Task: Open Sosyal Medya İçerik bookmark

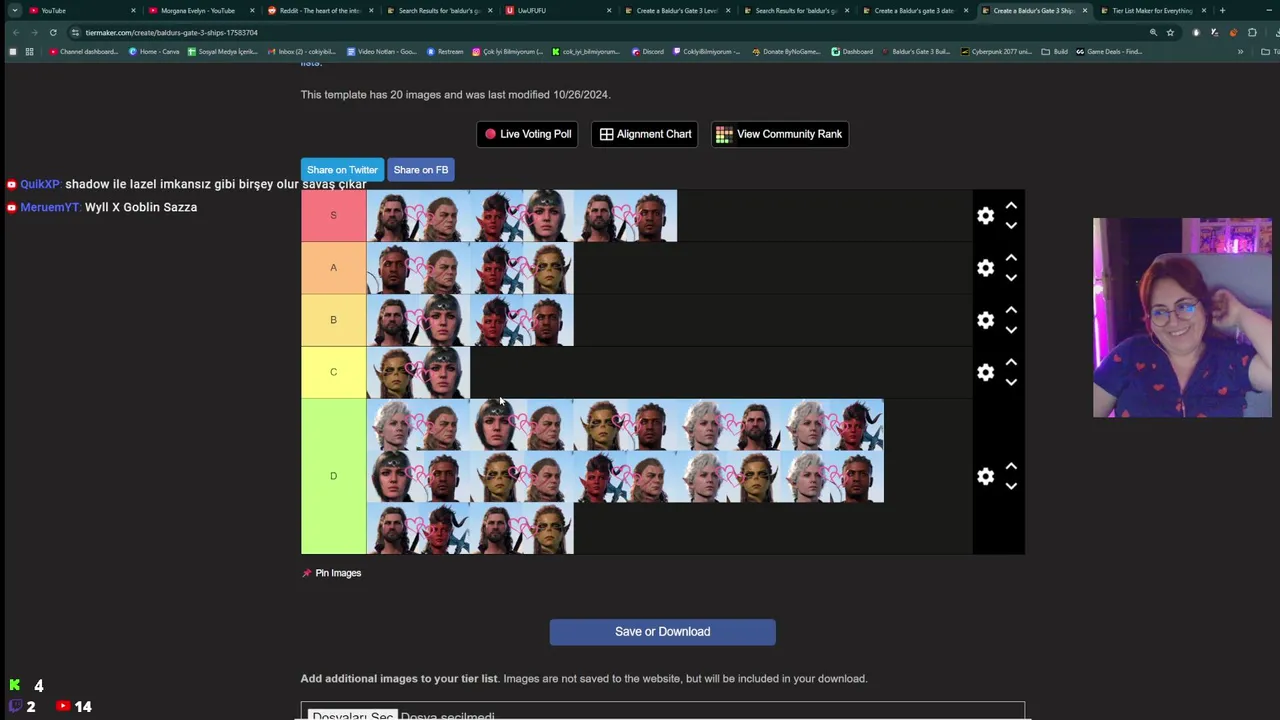Action: coord(222,51)
